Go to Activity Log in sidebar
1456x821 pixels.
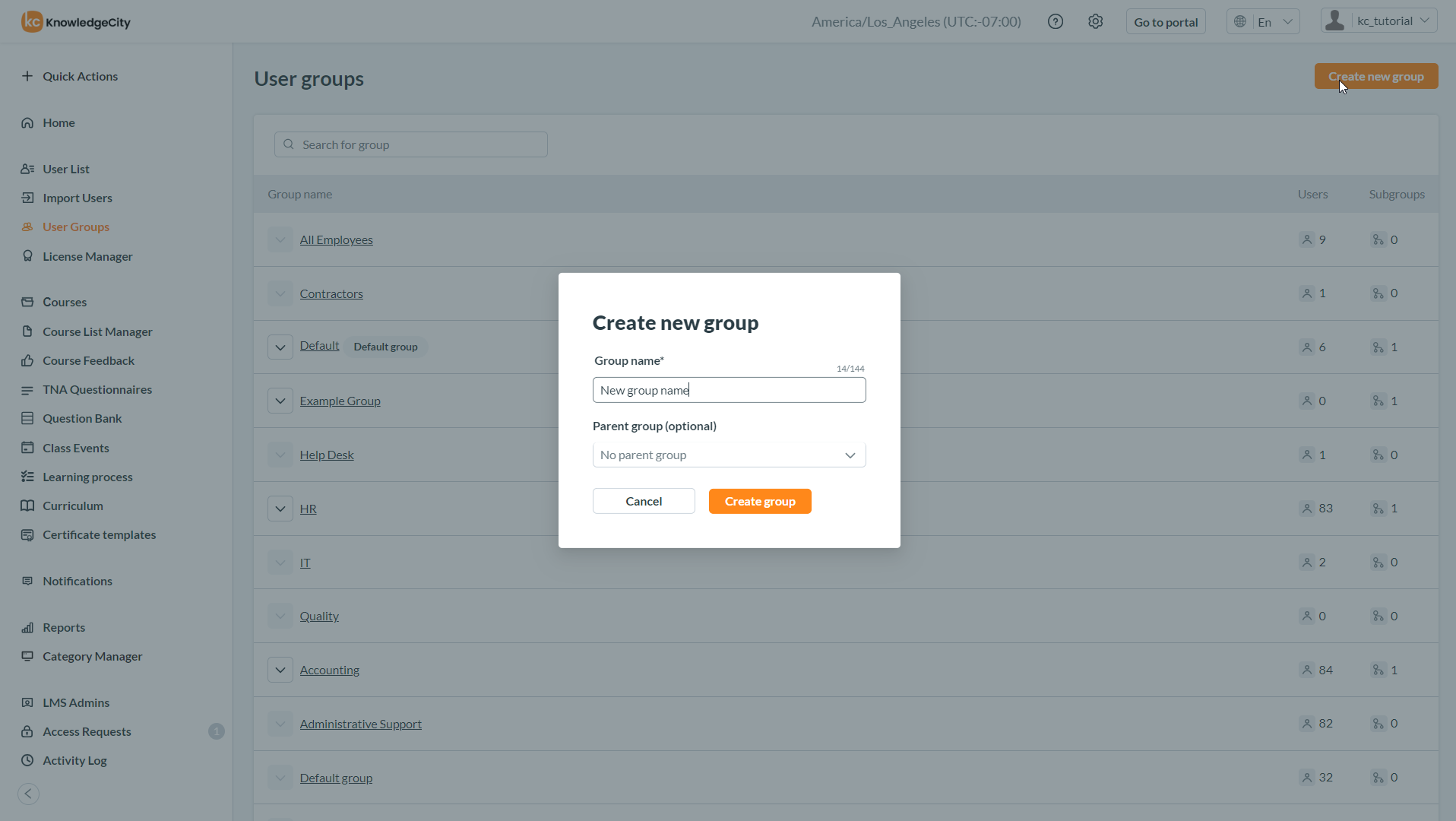(x=74, y=760)
